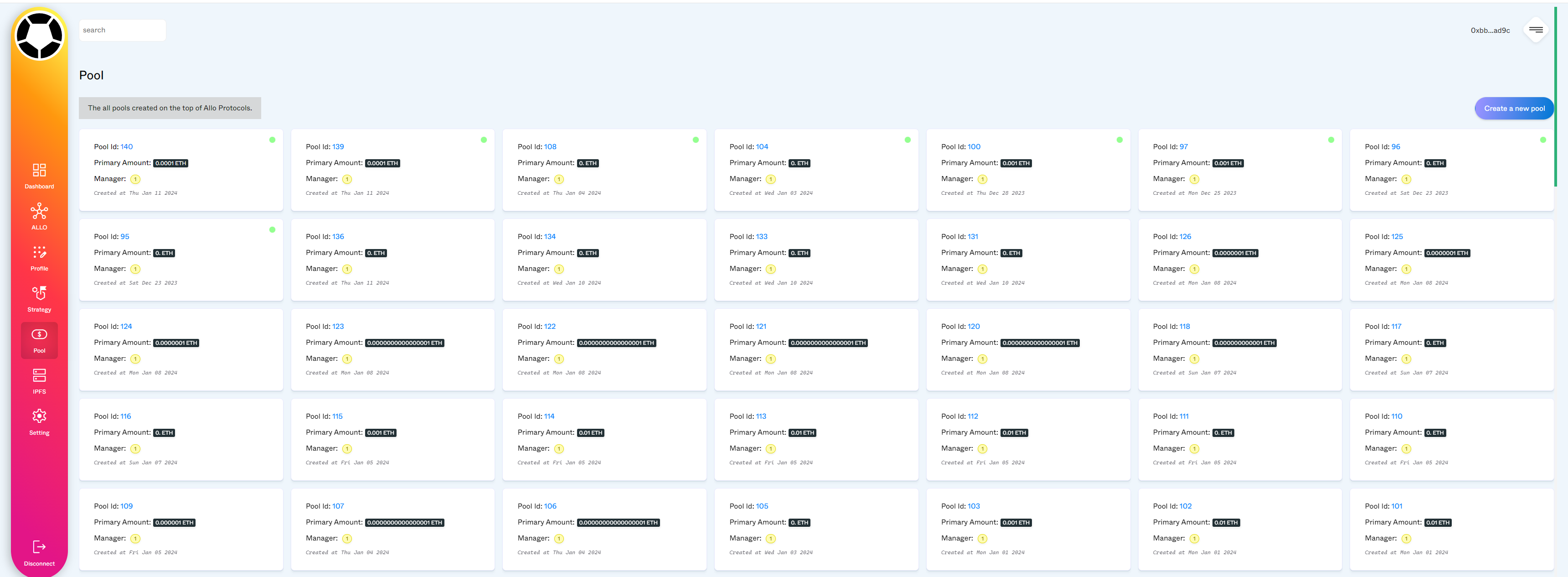Select the Pool sidebar icon
The height and width of the screenshot is (577, 1568).
(39, 334)
